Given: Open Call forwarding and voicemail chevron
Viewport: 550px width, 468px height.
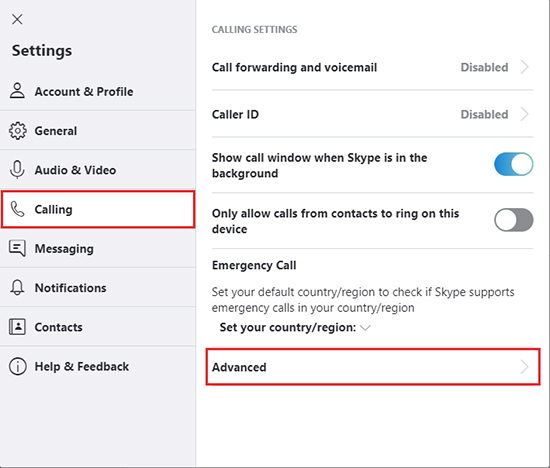Looking at the screenshot, I should 524,67.
